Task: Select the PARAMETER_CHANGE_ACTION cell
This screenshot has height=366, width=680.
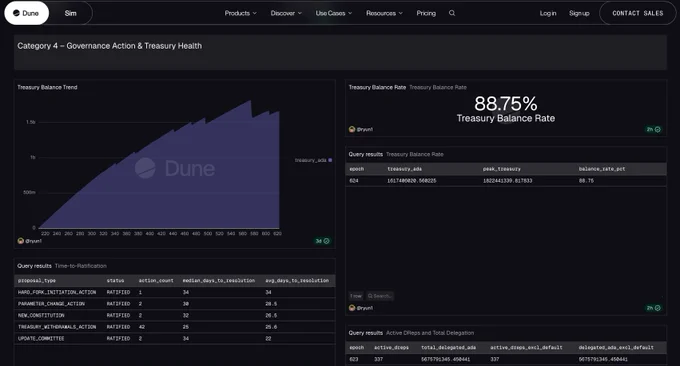Action: click(x=51, y=304)
